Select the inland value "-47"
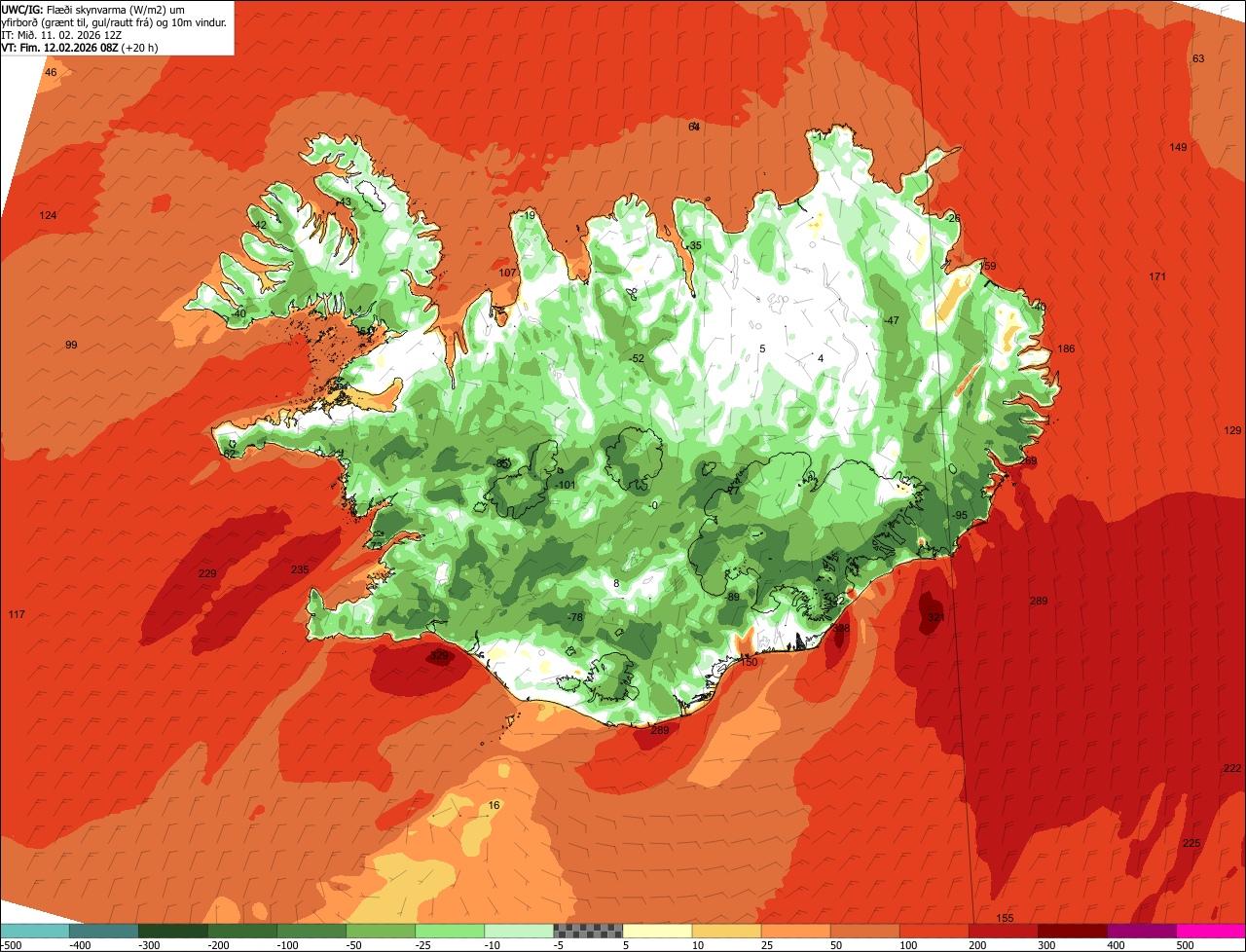Image resolution: width=1246 pixels, height=952 pixels. click(x=891, y=320)
